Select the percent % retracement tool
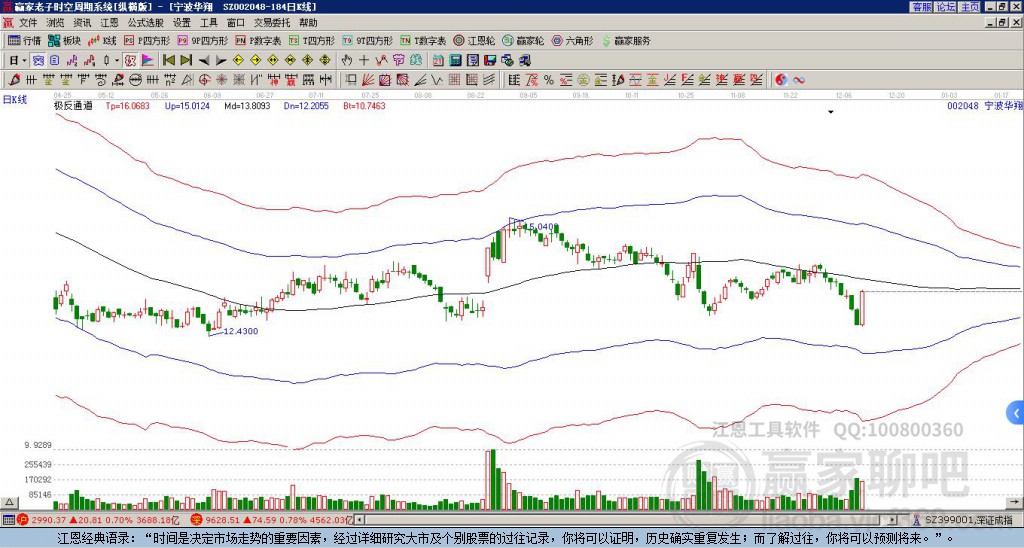The width and height of the screenshot is (1024, 548). tap(549, 80)
